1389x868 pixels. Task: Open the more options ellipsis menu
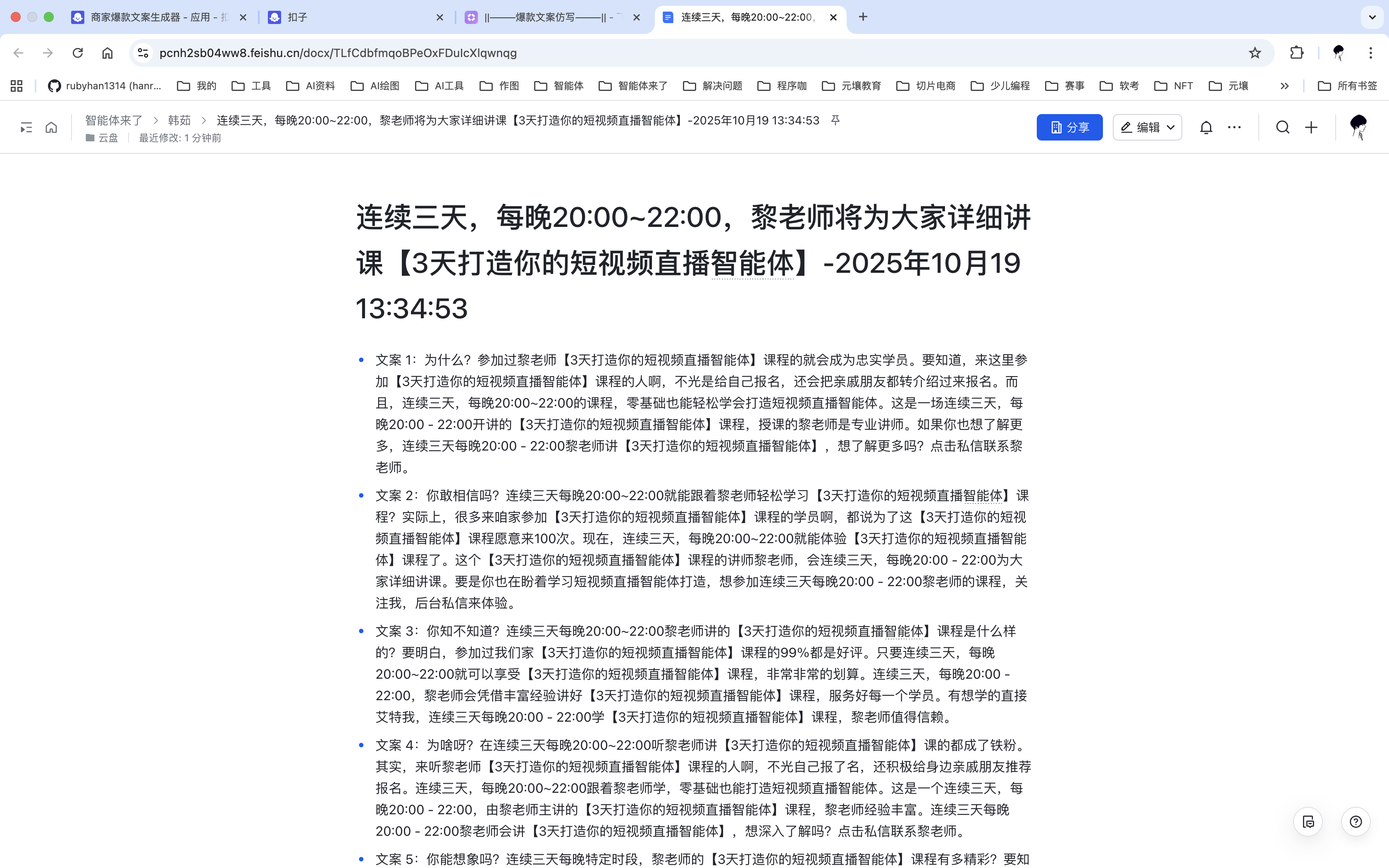pos(1234,127)
